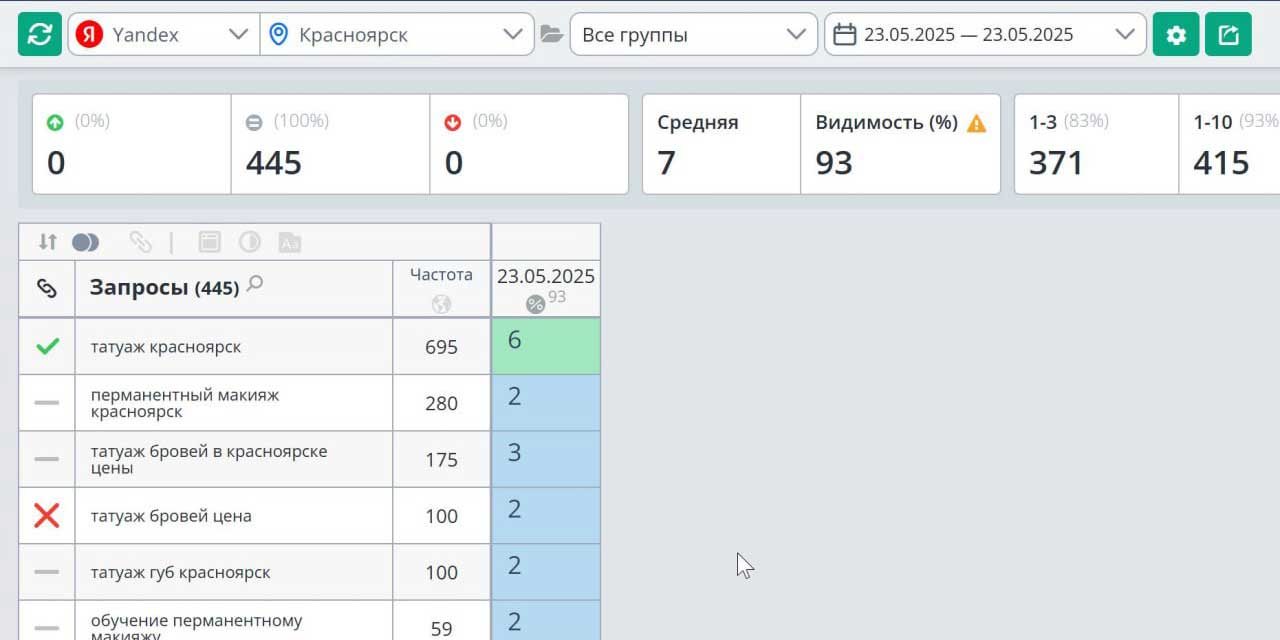Screen dimensions: 1280x640
Task: Click the sort arrows icon in table toolbar
Action: click(x=47, y=242)
